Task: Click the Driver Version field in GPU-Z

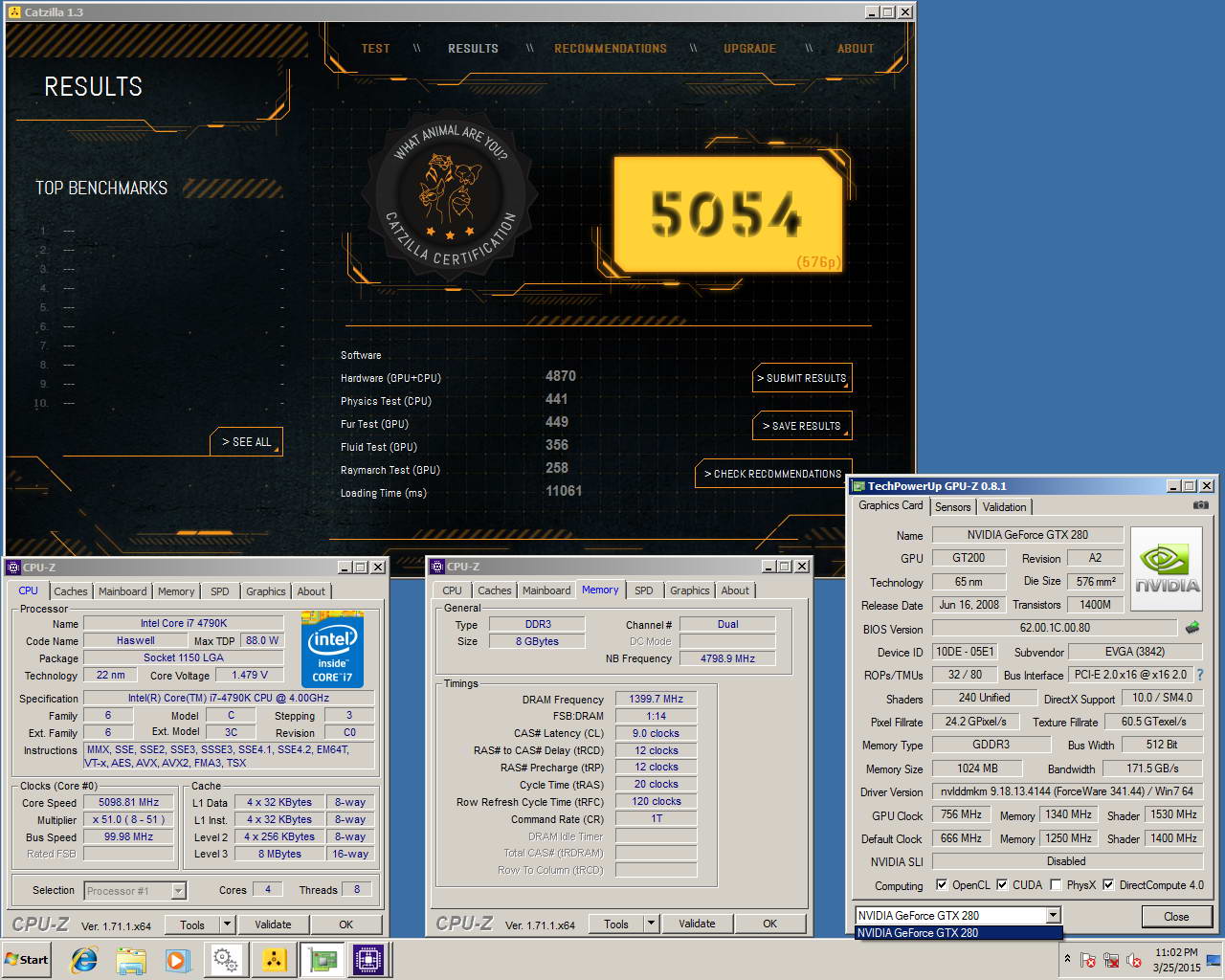Action: click(1067, 791)
